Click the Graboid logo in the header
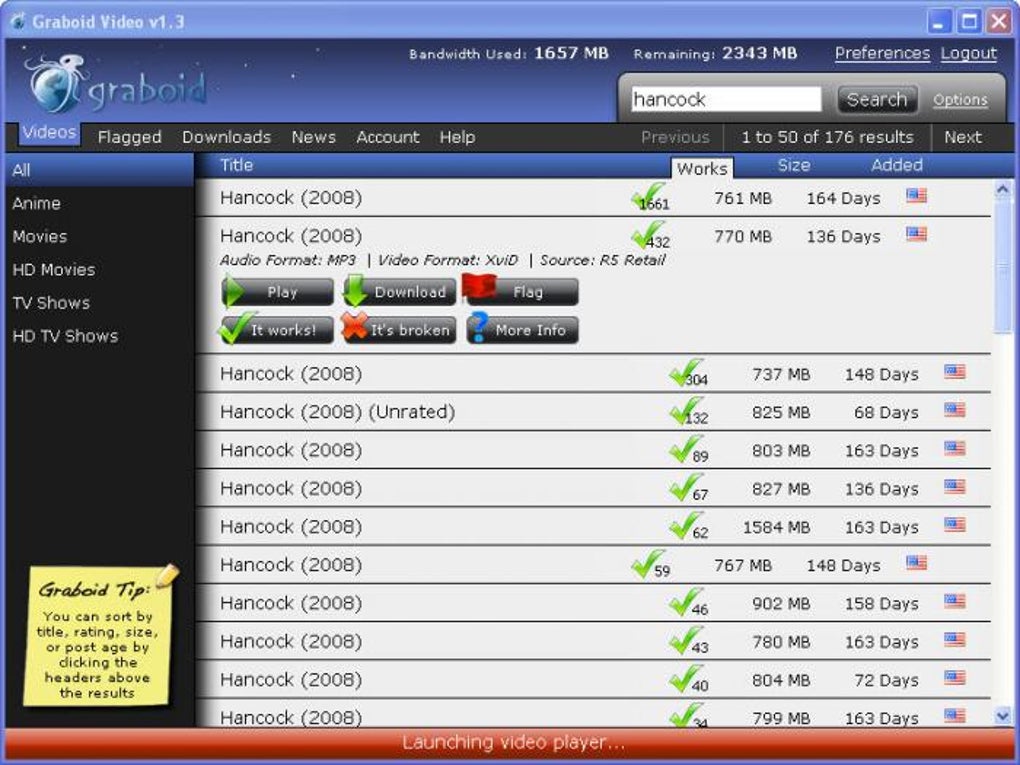 pos(116,85)
